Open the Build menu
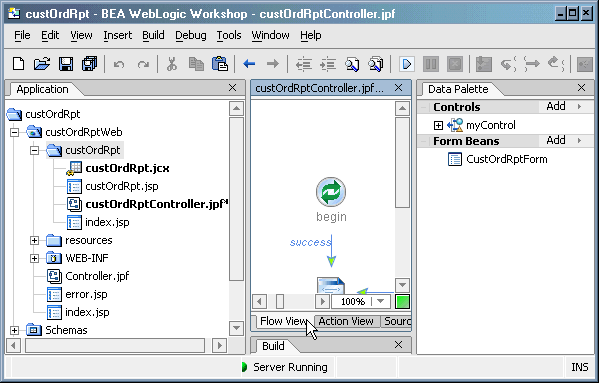Image resolution: width=599 pixels, height=383 pixels. click(153, 36)
